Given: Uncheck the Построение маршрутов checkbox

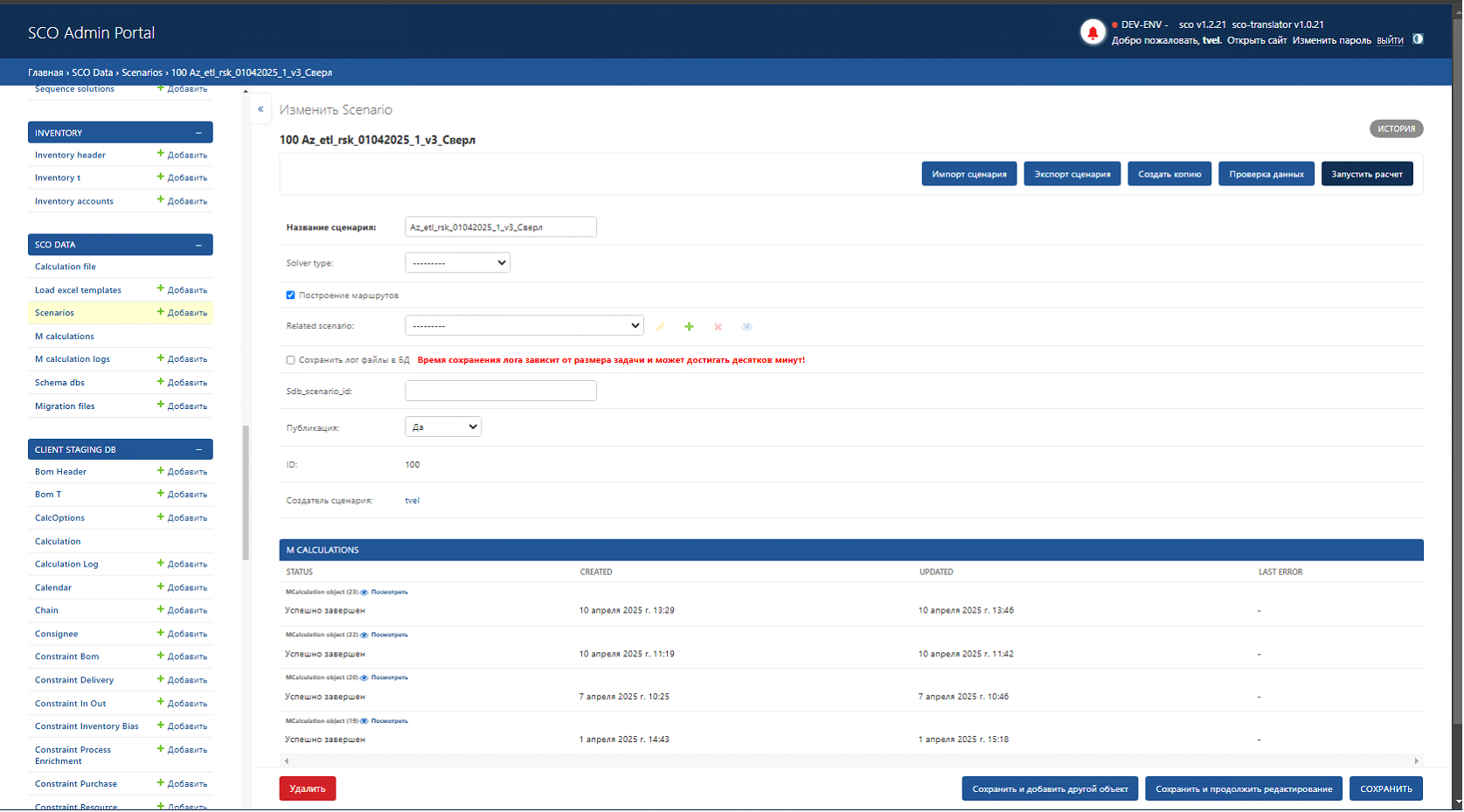Looking at the screenshot, I should (x=290, y=295).
